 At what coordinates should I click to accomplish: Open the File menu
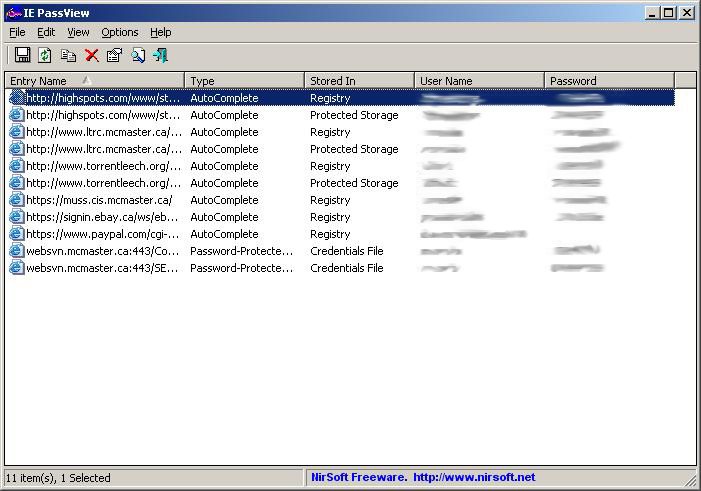(x=17, y=32)
